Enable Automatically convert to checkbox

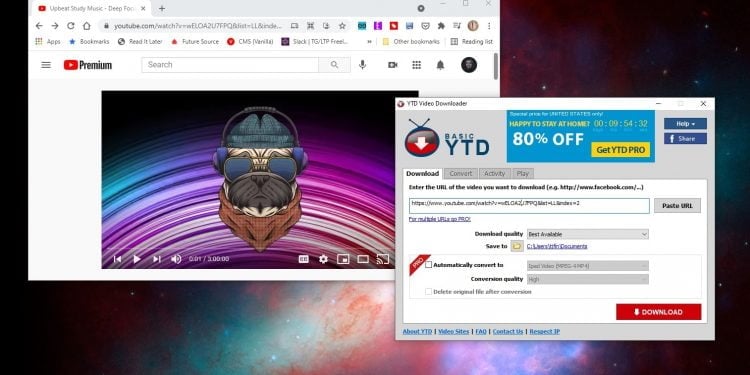[429, 265]
